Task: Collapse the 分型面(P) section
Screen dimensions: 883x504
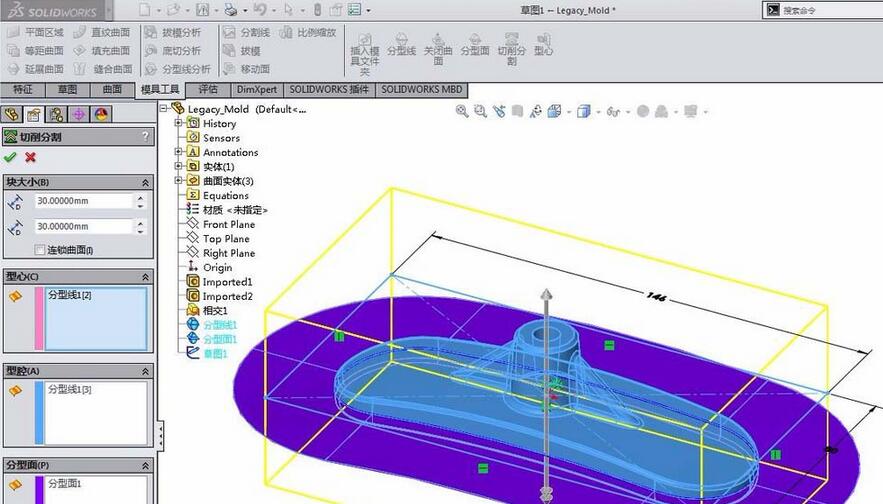Action: [145, 466]
